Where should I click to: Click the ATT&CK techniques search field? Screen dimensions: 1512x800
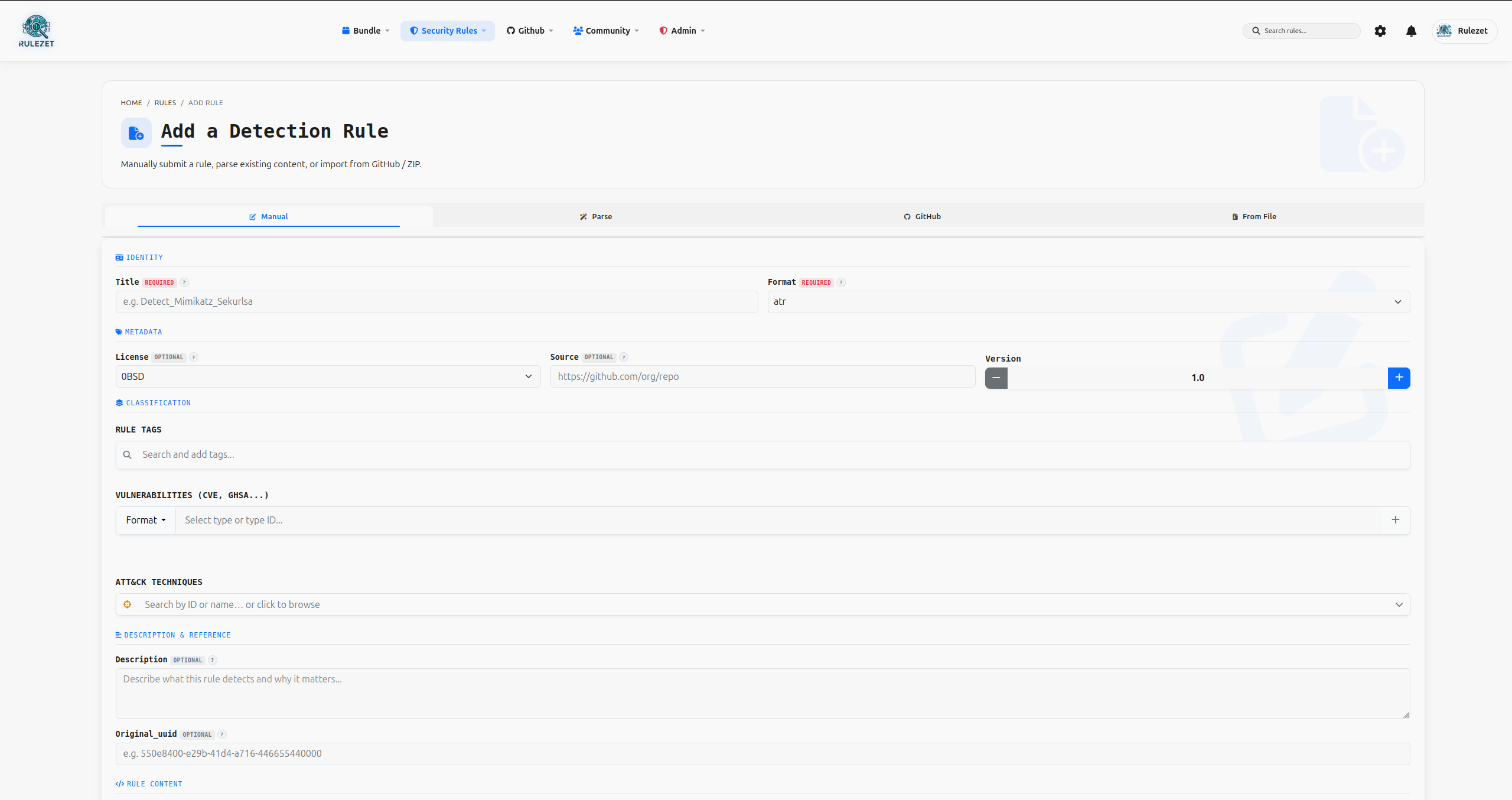(x=762, y=604)
